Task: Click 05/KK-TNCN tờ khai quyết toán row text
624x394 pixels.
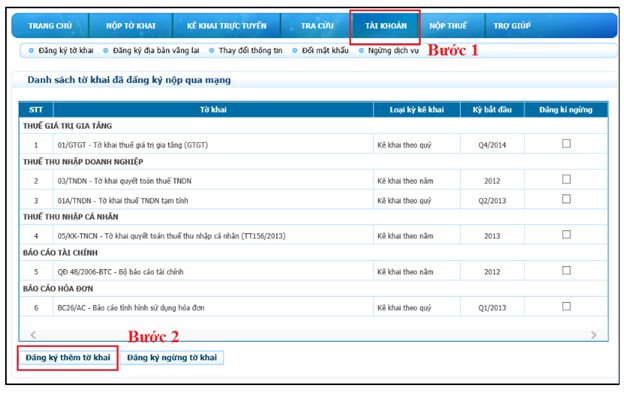Action: click(171, 236)
